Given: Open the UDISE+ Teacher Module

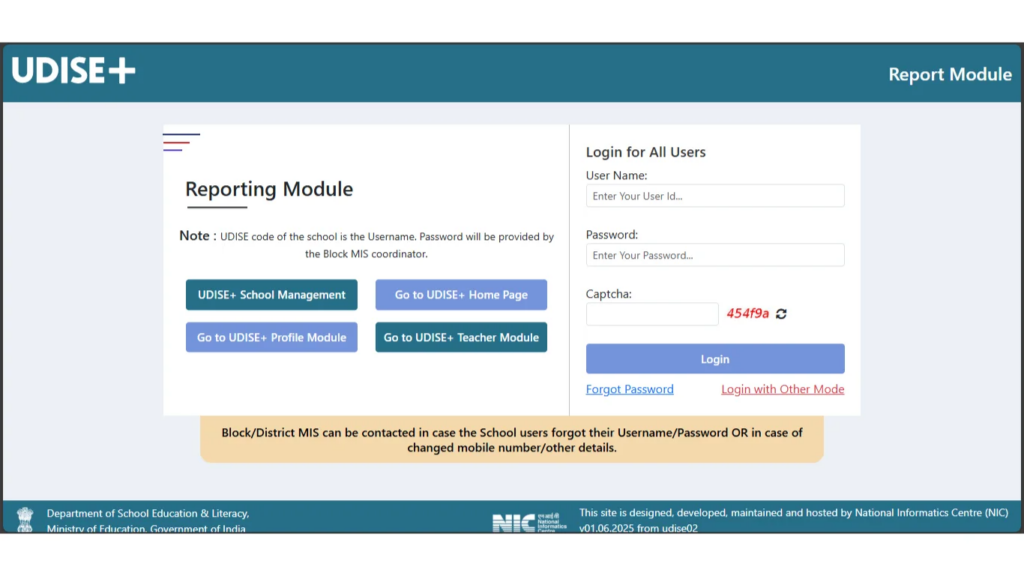Looking at the screenshot, I should point(461,337).
